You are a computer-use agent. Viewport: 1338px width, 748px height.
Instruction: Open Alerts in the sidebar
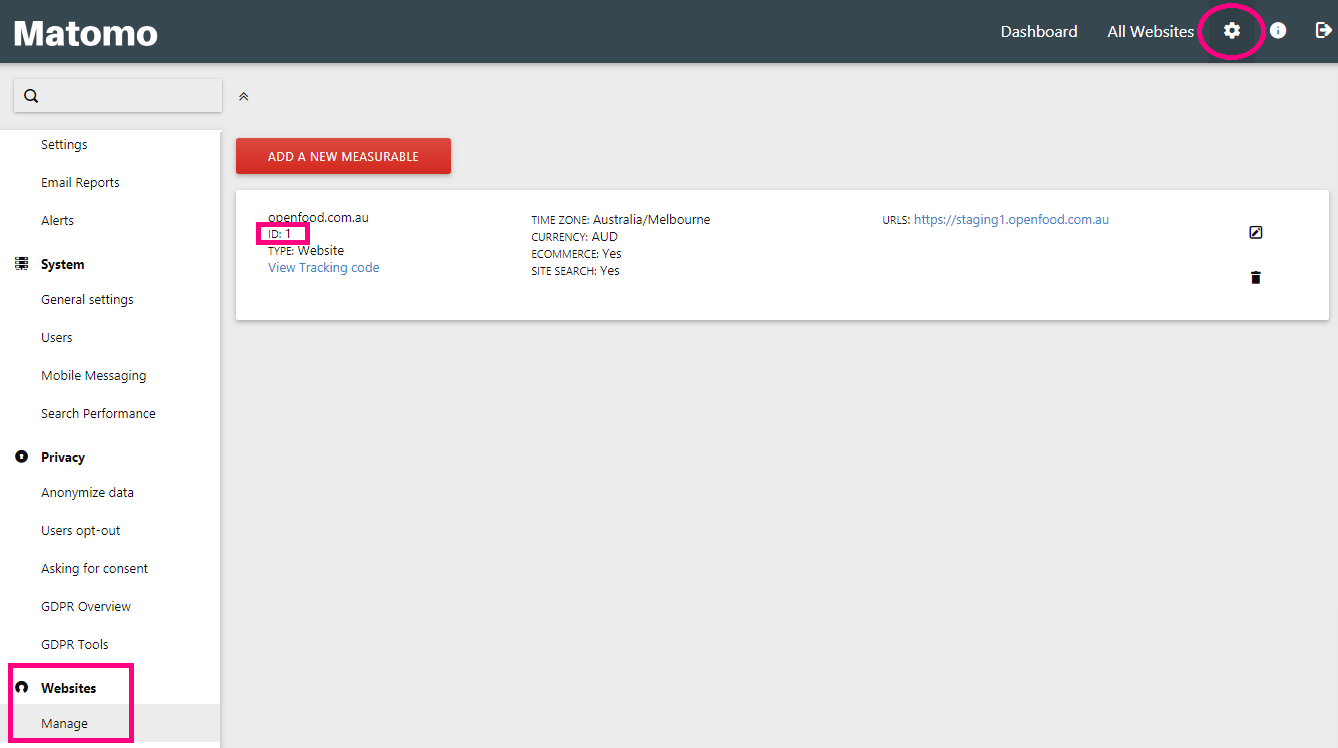coord(57,220)
